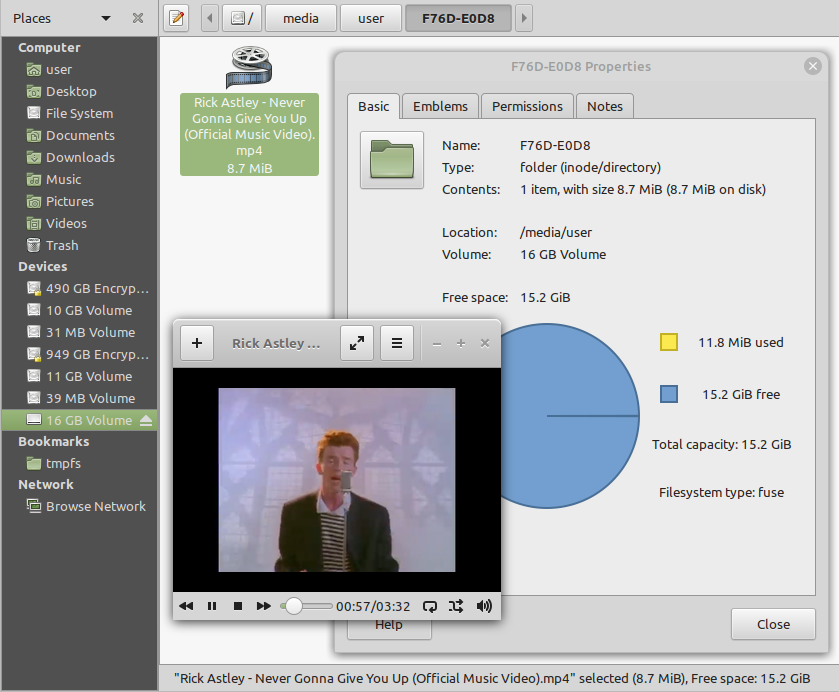Viewport: 839px width, 692px height.
Task: Collapse the Bookmarks section header
Action: [54, 442]
